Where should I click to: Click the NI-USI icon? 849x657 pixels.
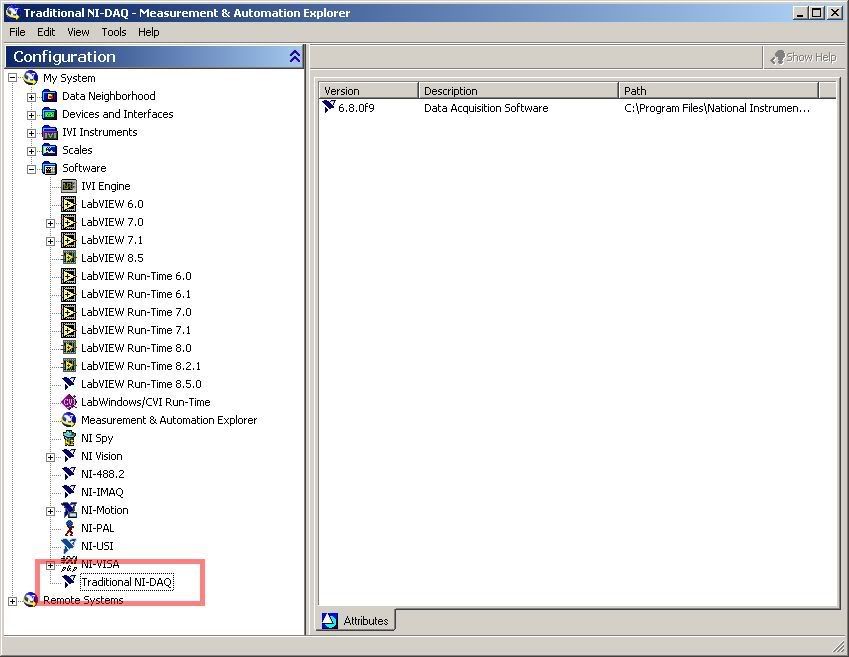tap(69, 545)
